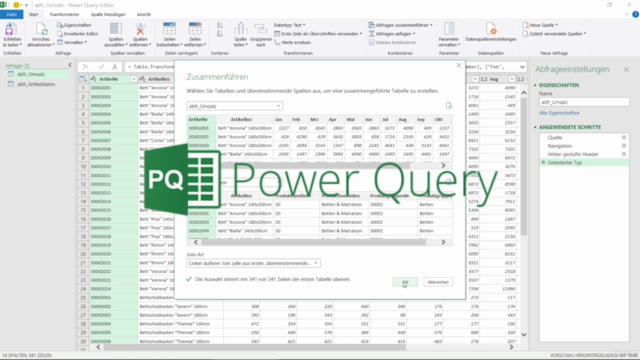This screenshot has width=640, height=360.
Task: Switch to Spalte hinzufügen tab
Action: (x=108, y=14)
